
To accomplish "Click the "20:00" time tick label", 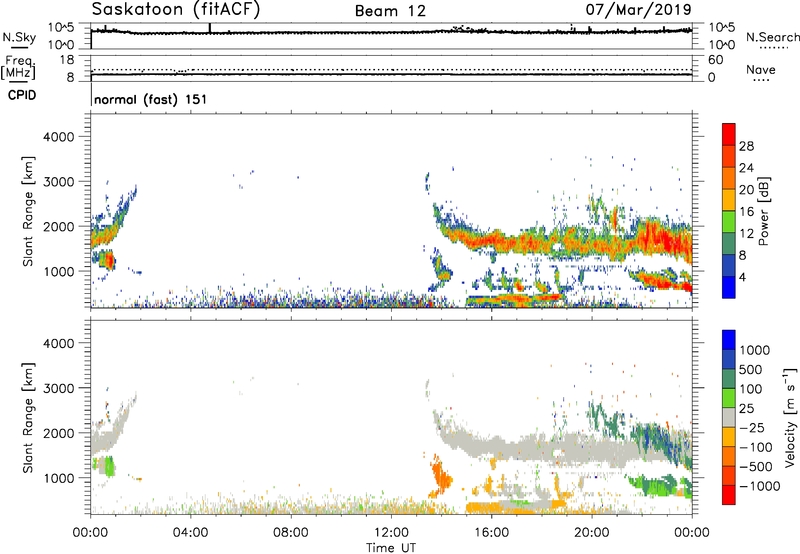I will [591, 533].
